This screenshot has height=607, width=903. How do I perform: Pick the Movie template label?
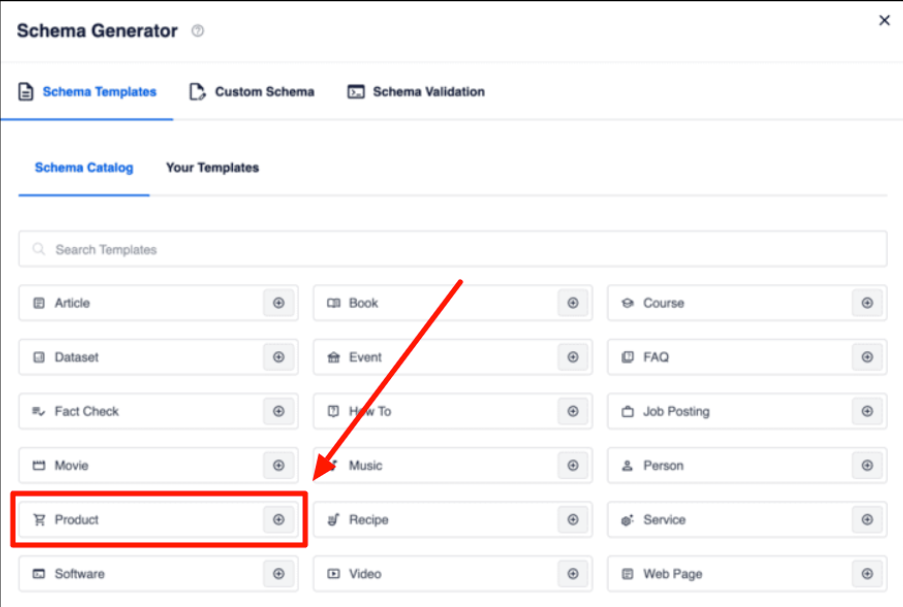[71, 465]
